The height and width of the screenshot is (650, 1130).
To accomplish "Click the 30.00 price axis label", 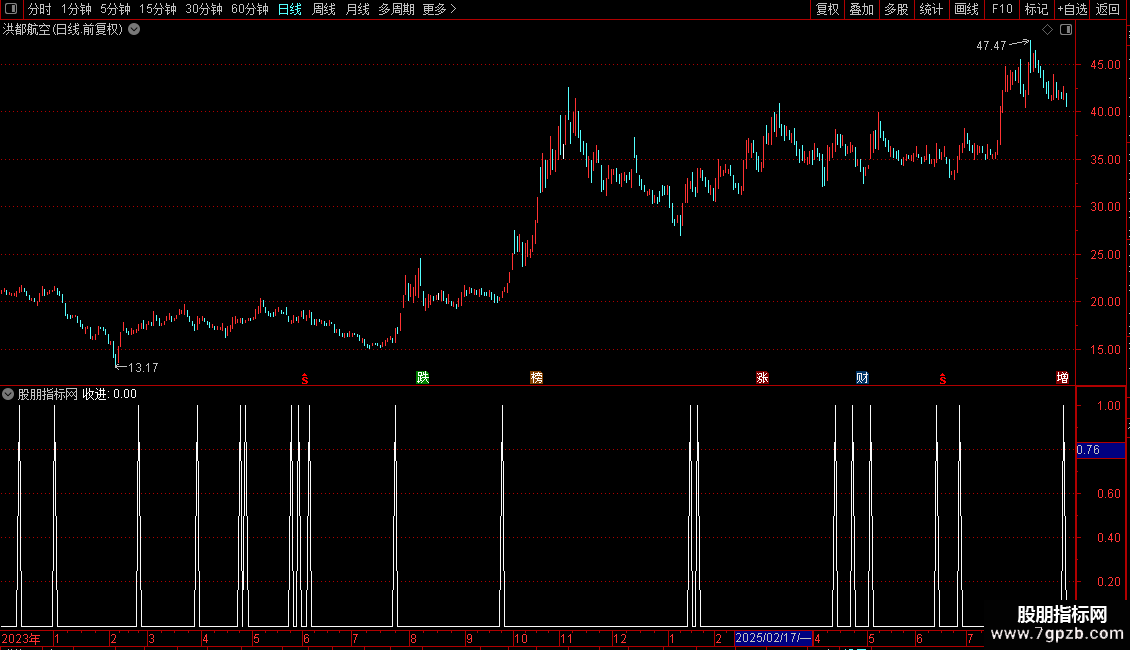I will click(x=1105, y=207).
